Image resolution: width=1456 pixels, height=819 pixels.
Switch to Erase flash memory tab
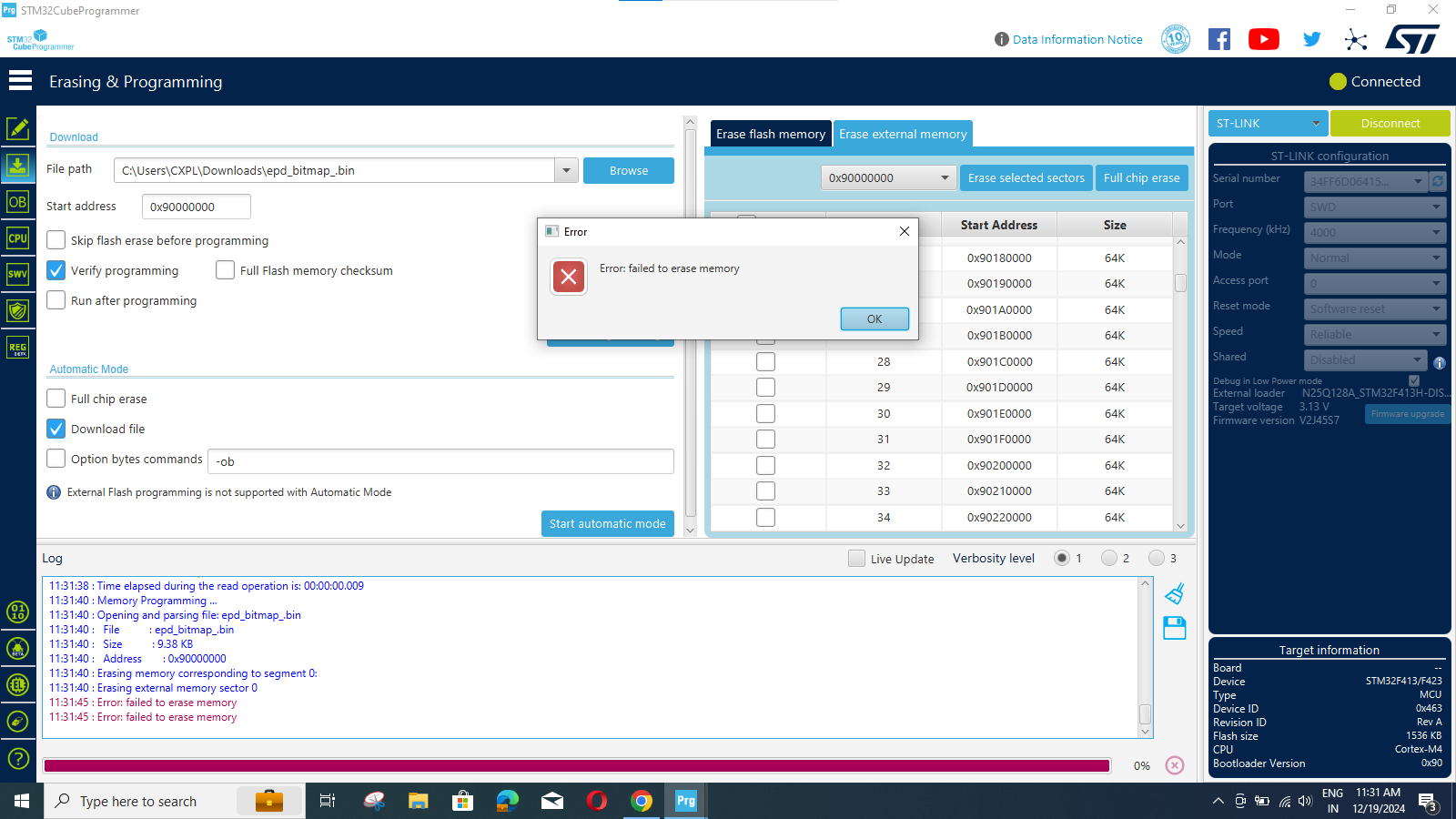pos(770,134)
